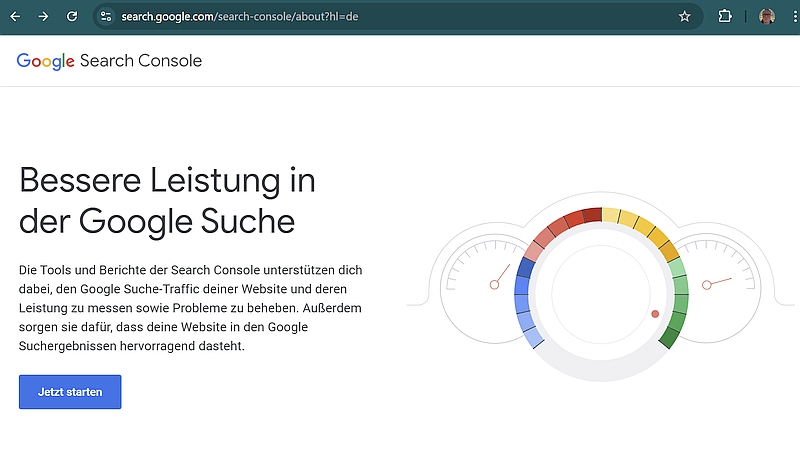Click the heading Bessere Leistung in der Google Suche
Image resolution: width=800 pixels, height=475 pixels.
tap(167, 201)
